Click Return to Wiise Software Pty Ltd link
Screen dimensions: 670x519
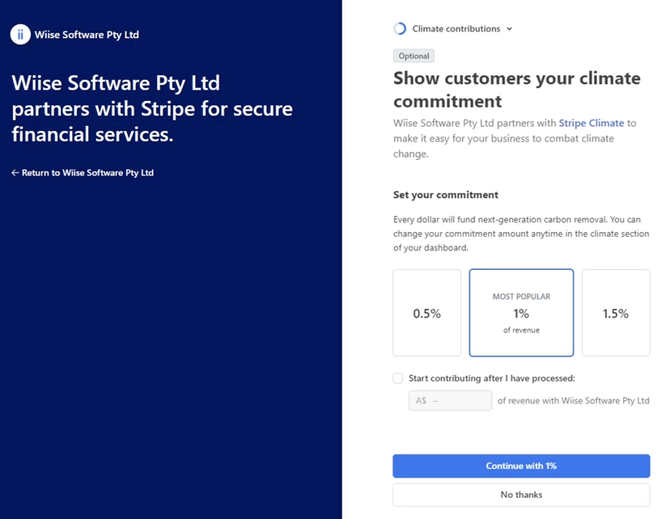pos(87,173)
